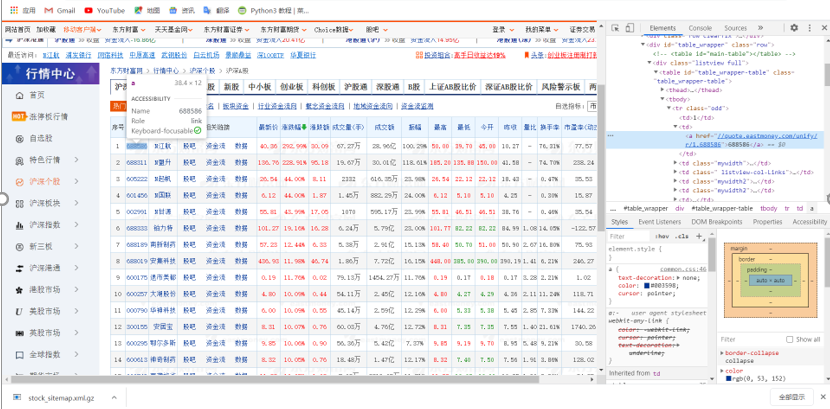Expand the 特色行情 sidebar submenu arrow
830x409 pixels.
(77, 160)
